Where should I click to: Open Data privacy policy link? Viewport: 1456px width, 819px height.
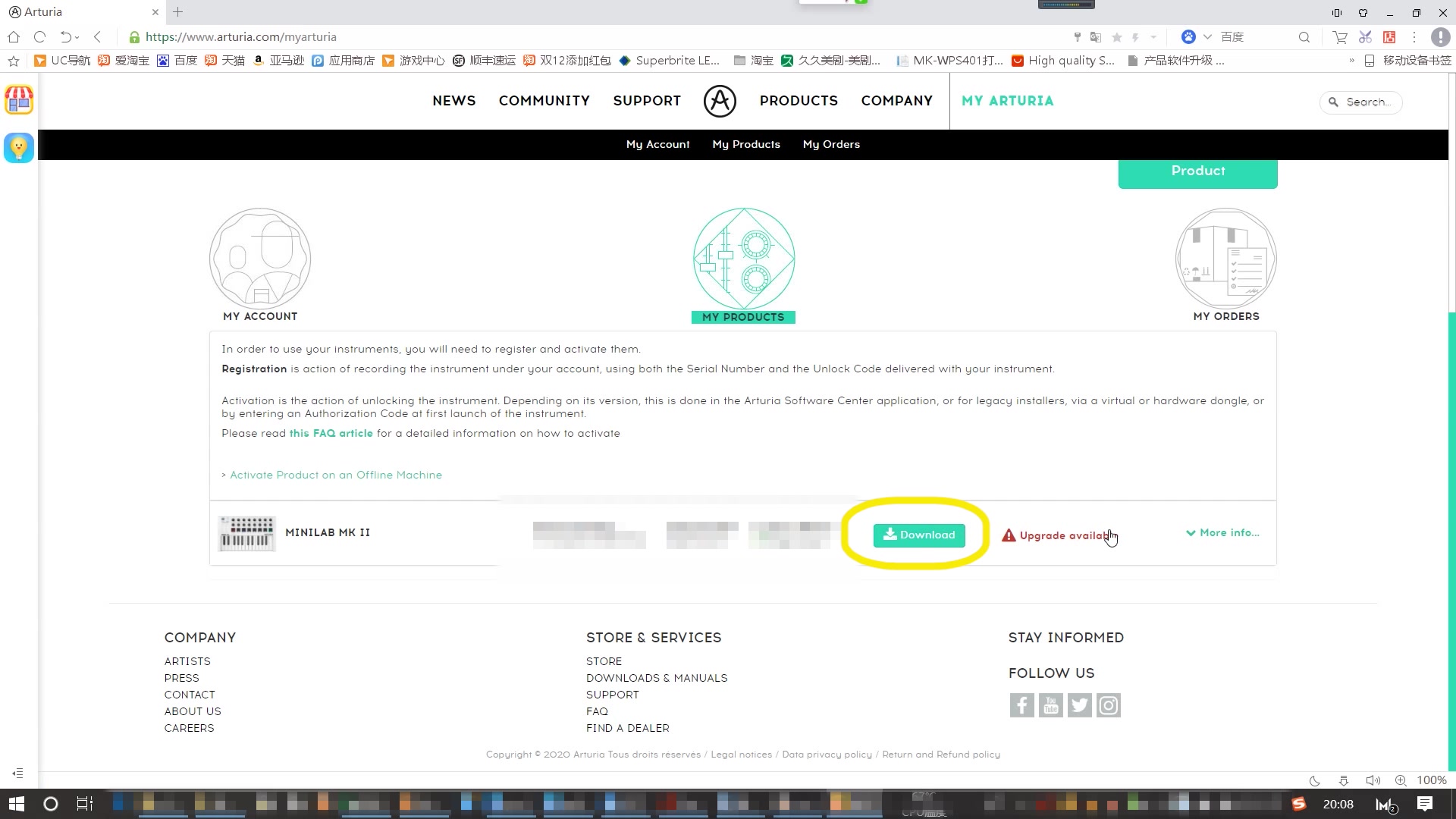pos(827,755)
